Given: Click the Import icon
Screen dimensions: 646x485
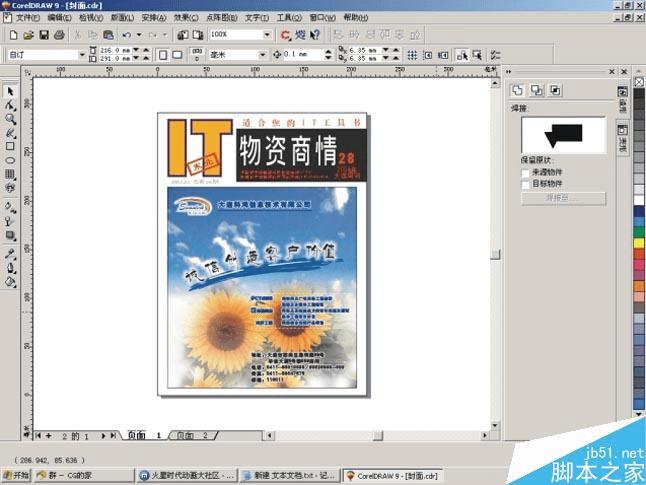Looking at the screenshot, I should tap(183, 35).
